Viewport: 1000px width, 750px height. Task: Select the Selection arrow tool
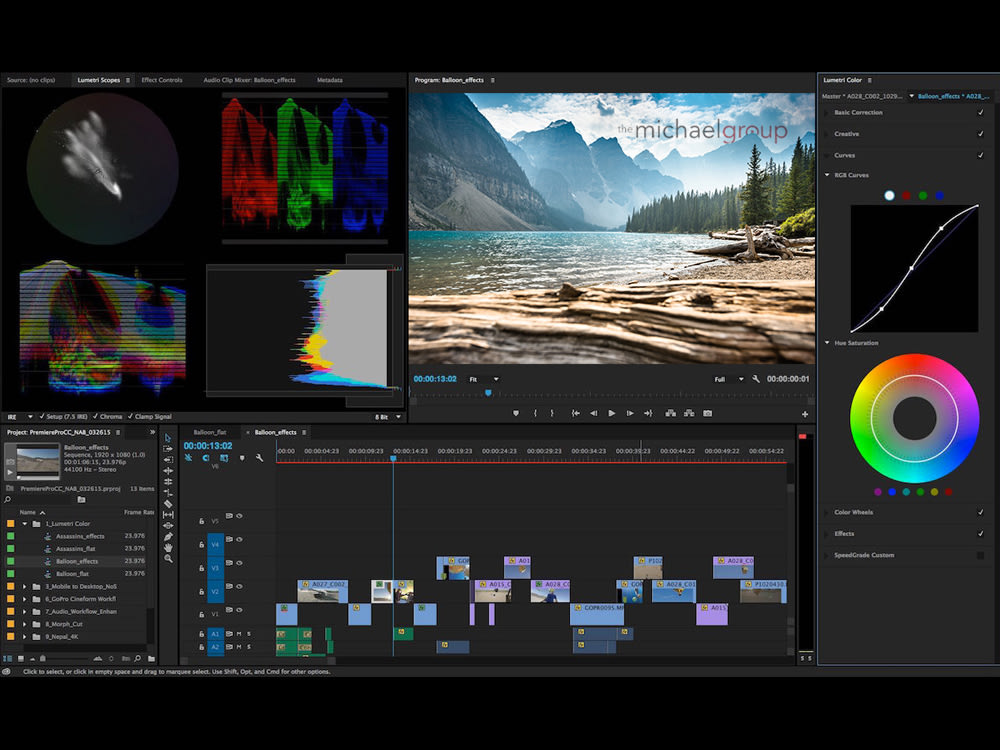pos(168,438)
